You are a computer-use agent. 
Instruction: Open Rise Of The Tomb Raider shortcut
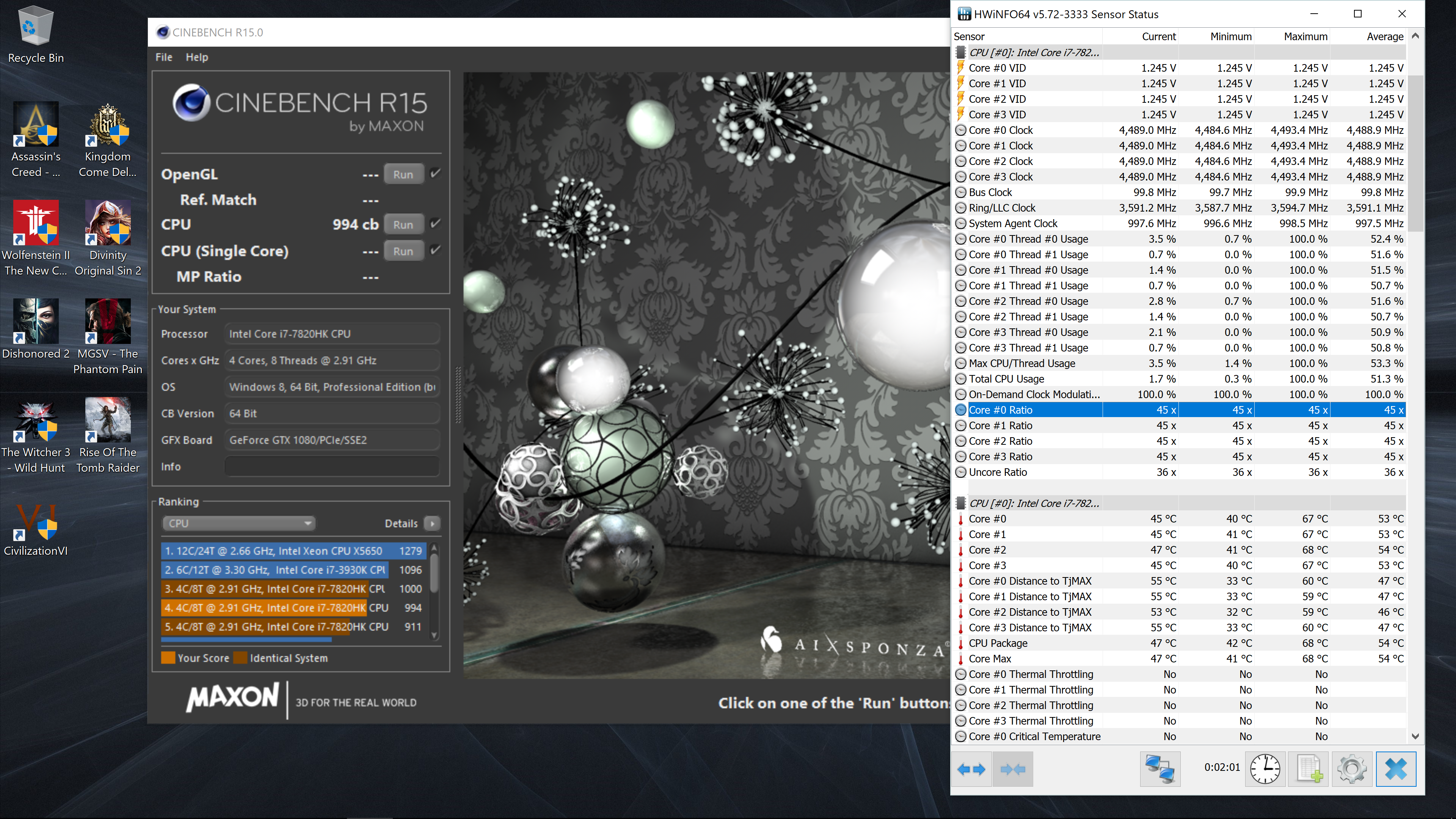[107, 435]
